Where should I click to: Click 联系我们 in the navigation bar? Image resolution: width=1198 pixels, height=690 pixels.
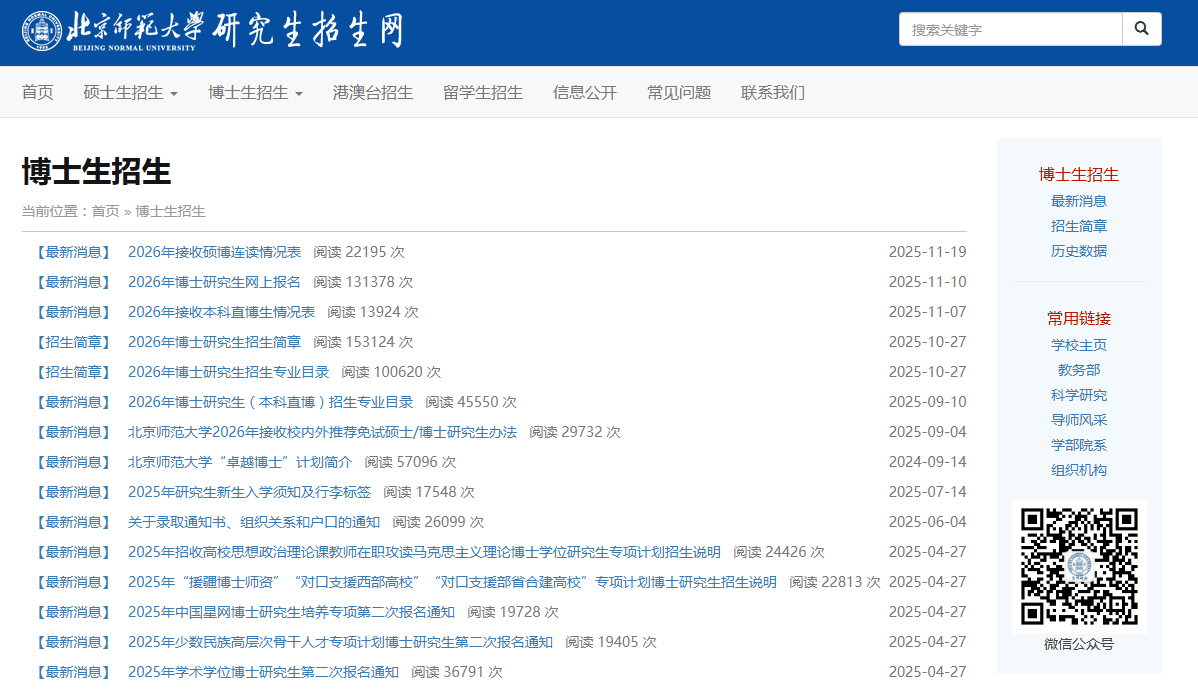(773, 93)
